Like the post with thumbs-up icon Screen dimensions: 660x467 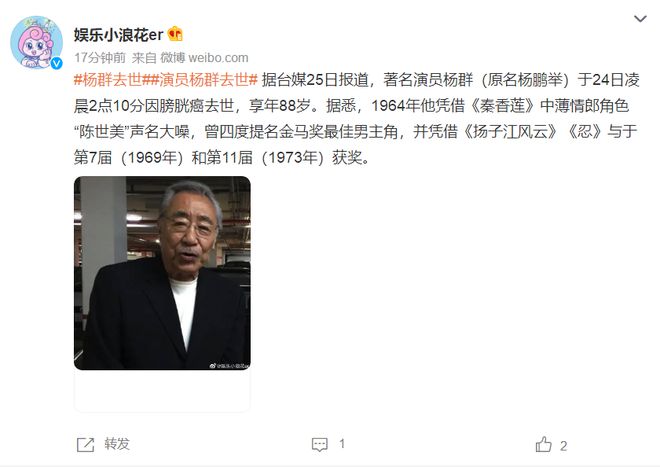(x=543, y=444)
